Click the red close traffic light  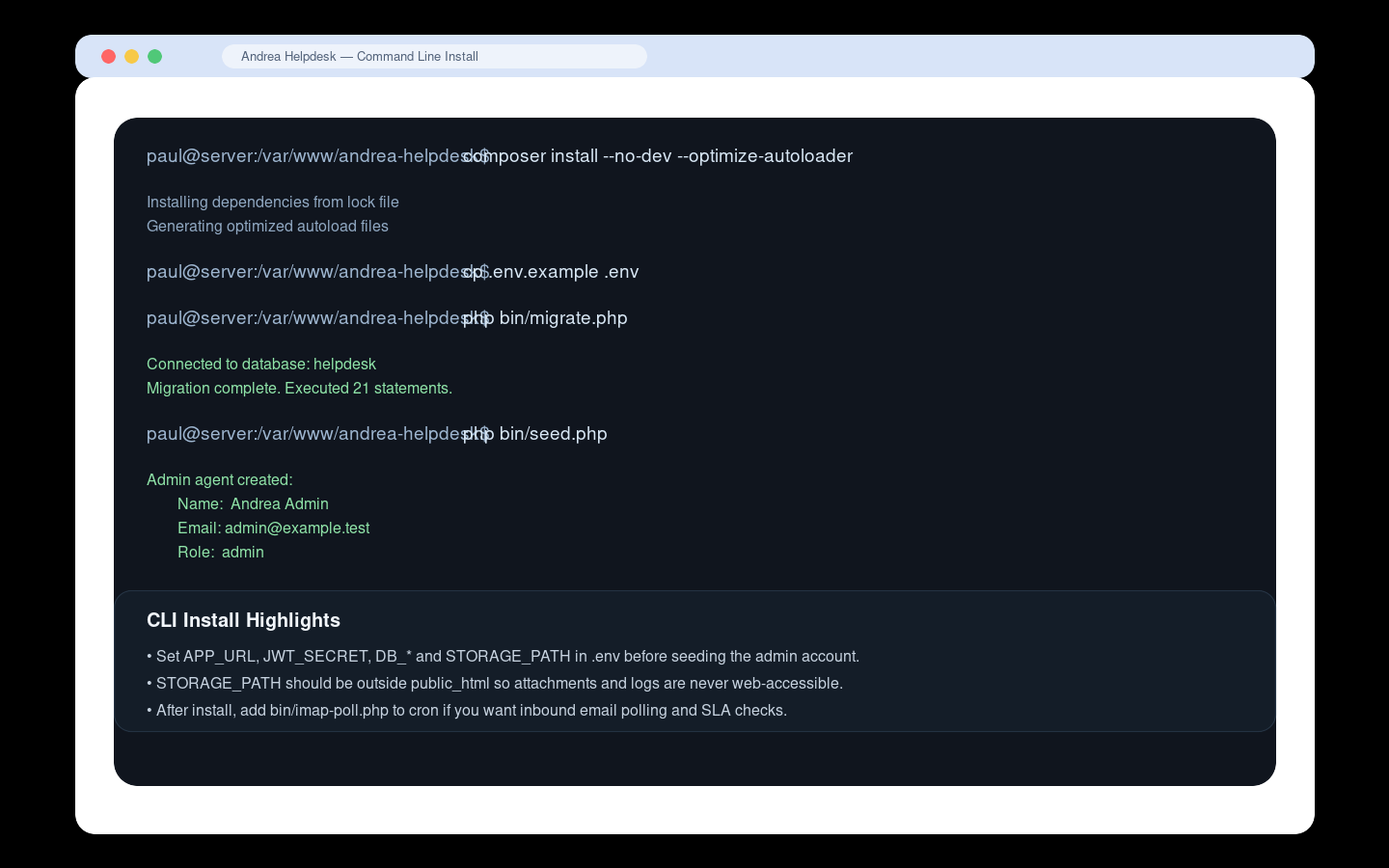108,56
